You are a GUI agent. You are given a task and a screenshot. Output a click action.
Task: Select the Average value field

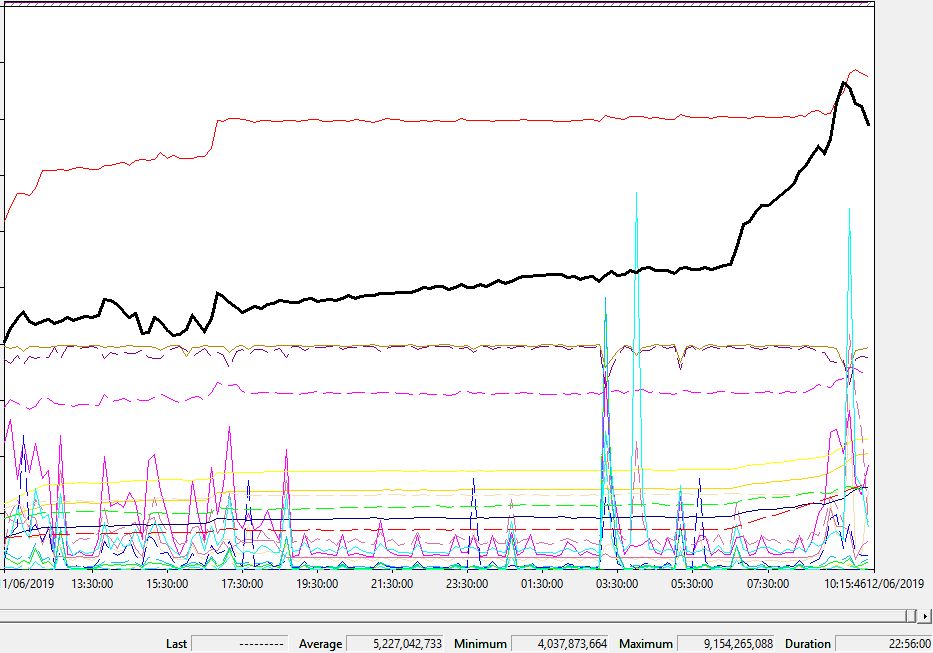tap(394, 644)
